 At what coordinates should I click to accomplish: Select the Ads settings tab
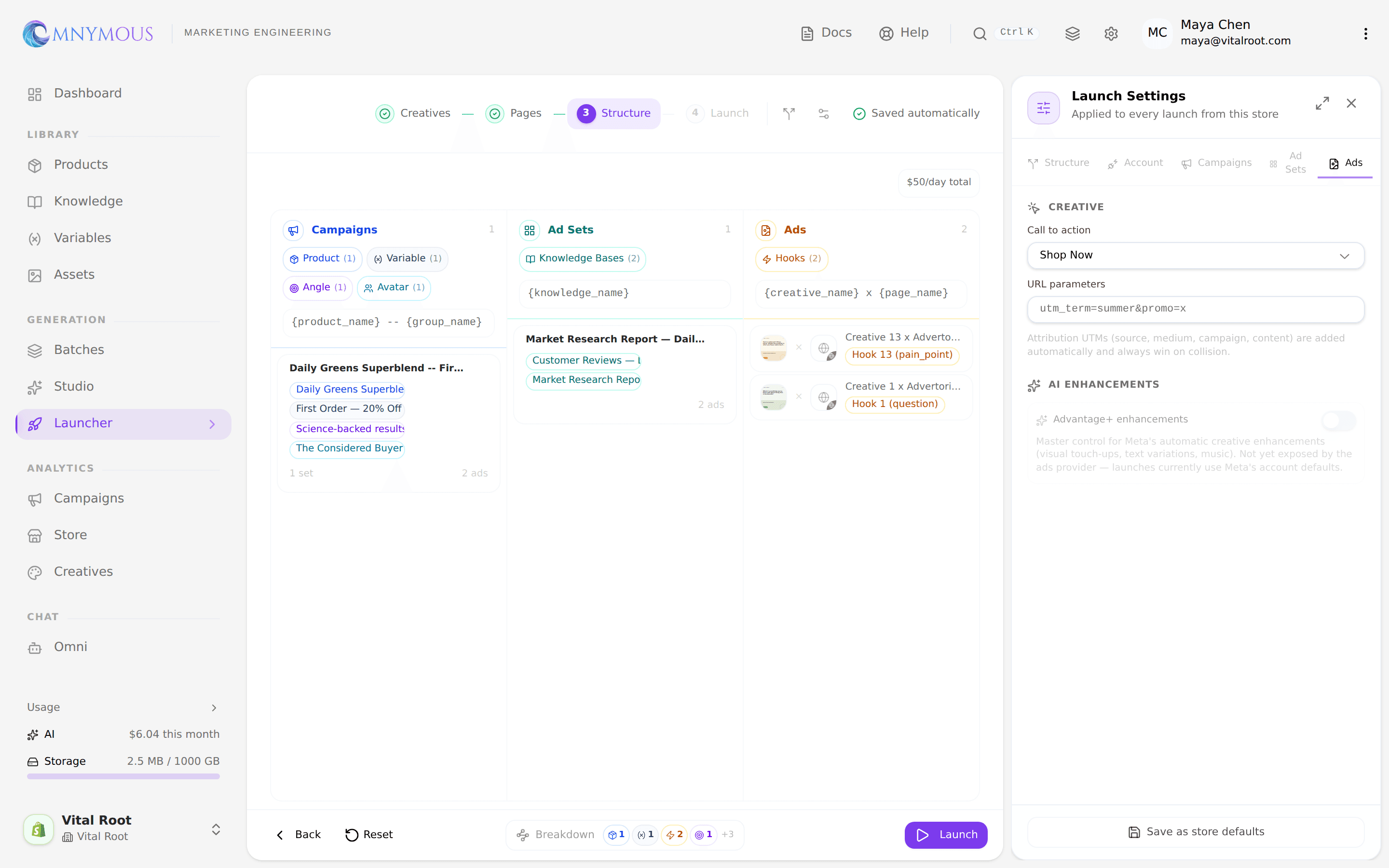click(1345, 163)
